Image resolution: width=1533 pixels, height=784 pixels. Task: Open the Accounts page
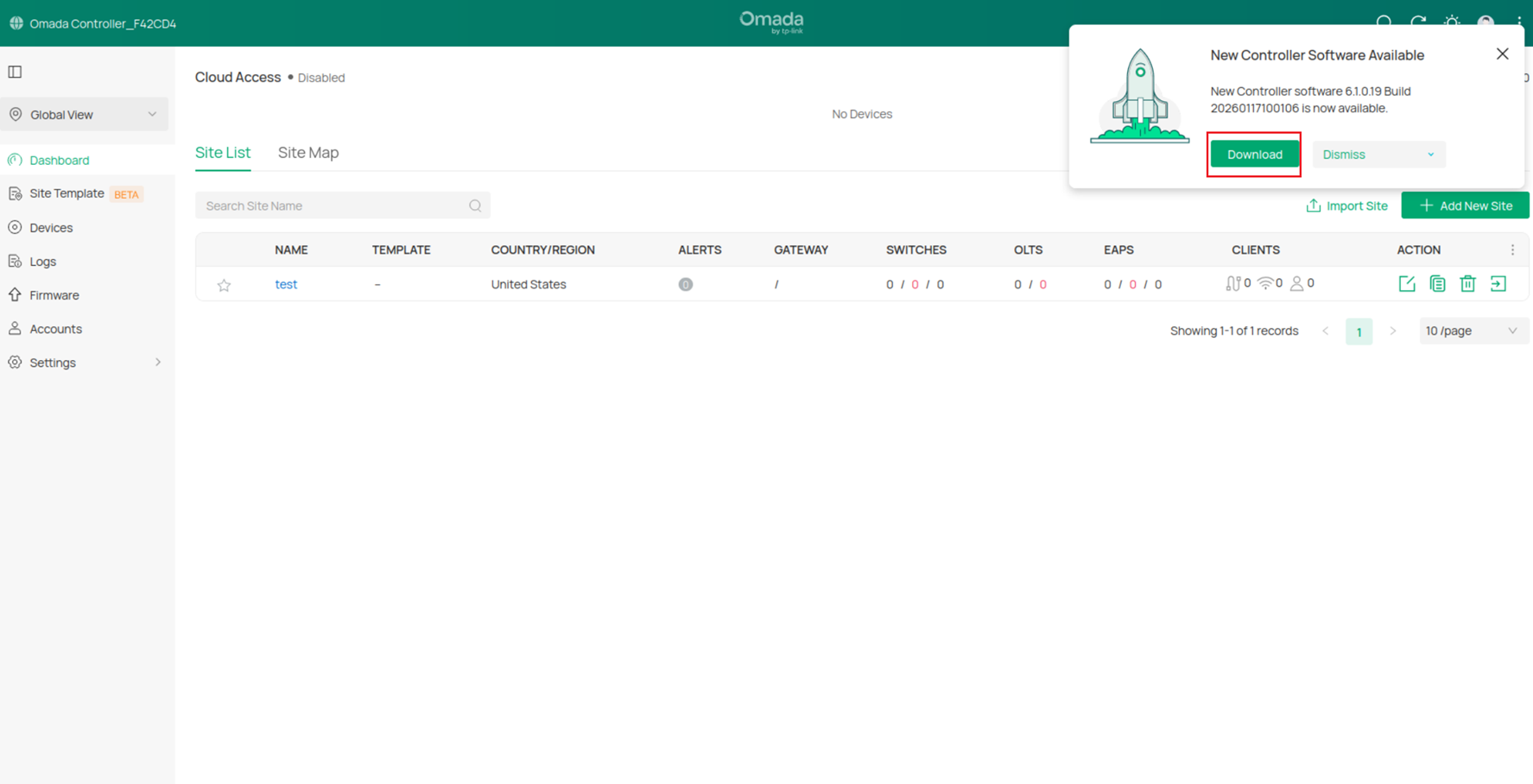point(56,328)
